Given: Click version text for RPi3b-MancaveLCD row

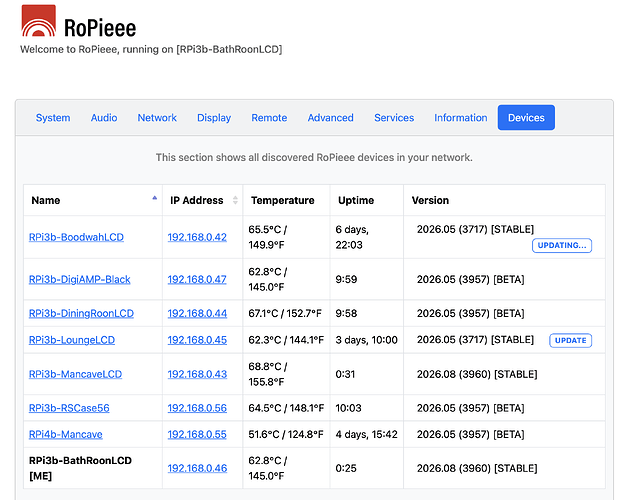Looking at the screenshot, I should coord(477,374).
